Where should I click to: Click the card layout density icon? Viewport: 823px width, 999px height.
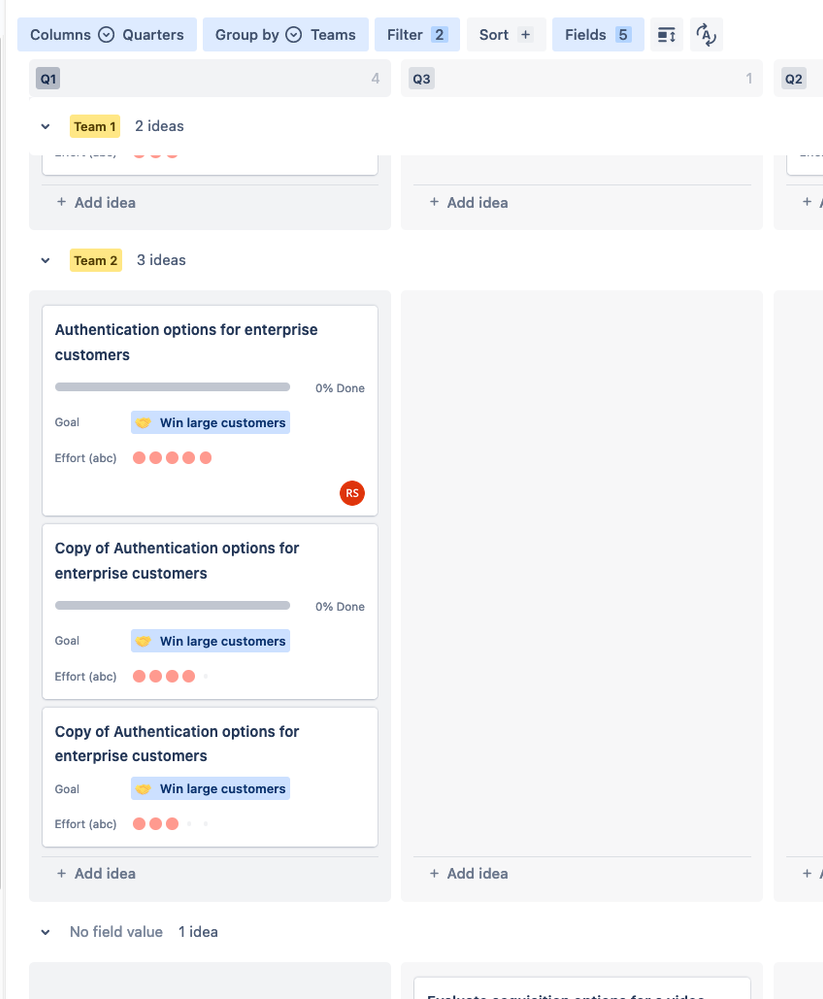[666, 34]
